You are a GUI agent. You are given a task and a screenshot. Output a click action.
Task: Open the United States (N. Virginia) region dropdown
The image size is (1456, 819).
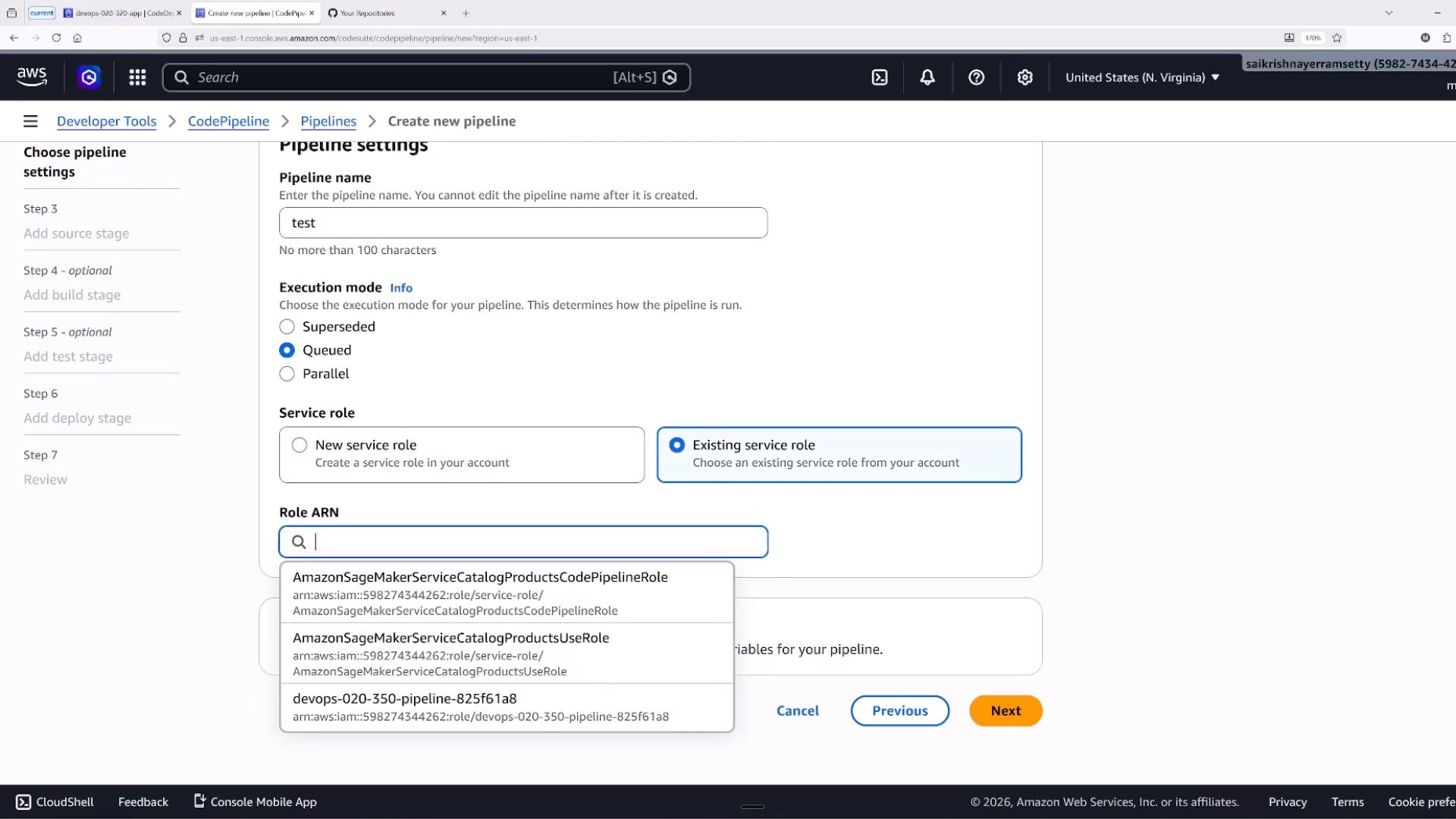tap(1142, 77)
